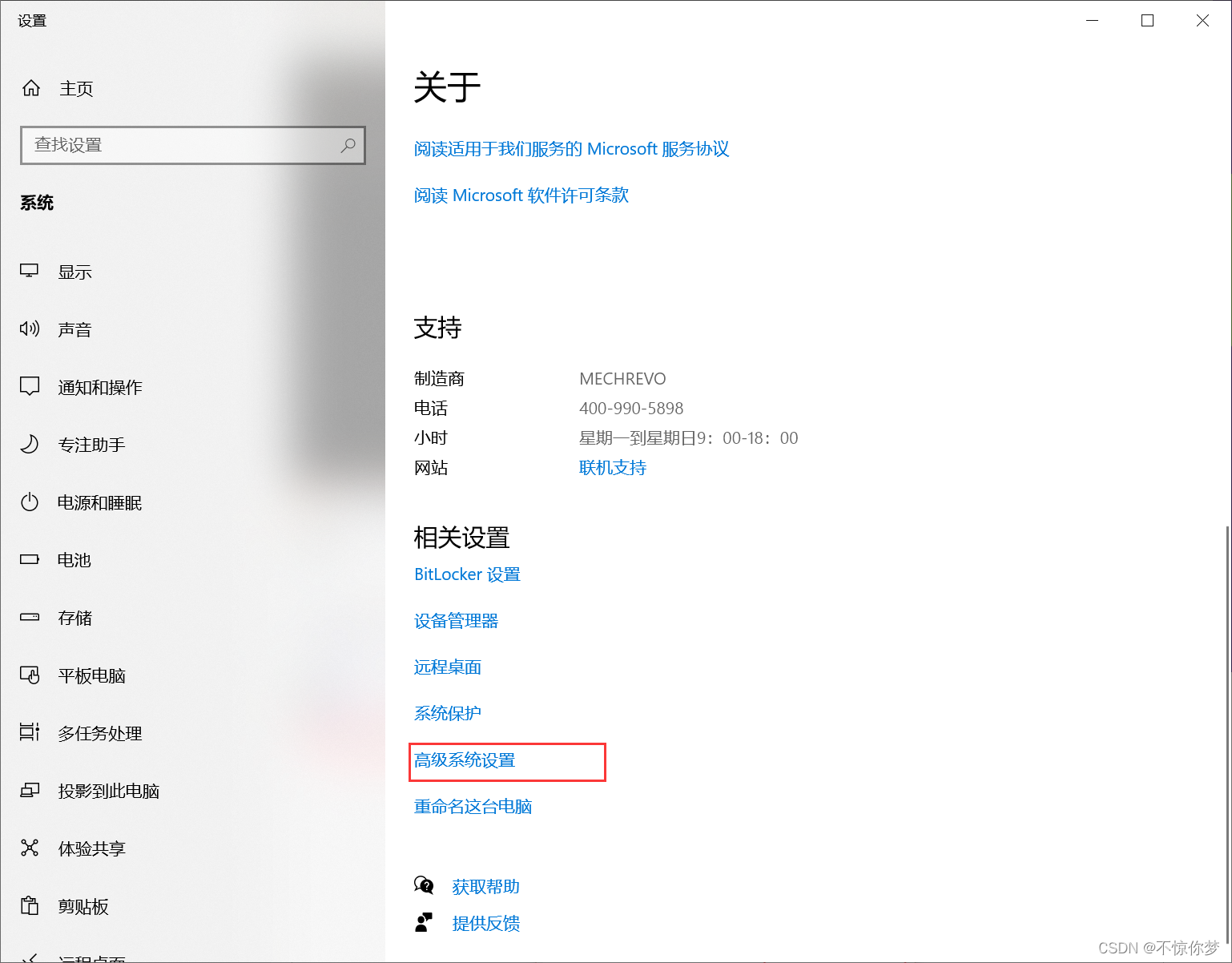Click the home icon beside 主页
This screenshot has width=1232, height=963.
(x=31, y=88)
